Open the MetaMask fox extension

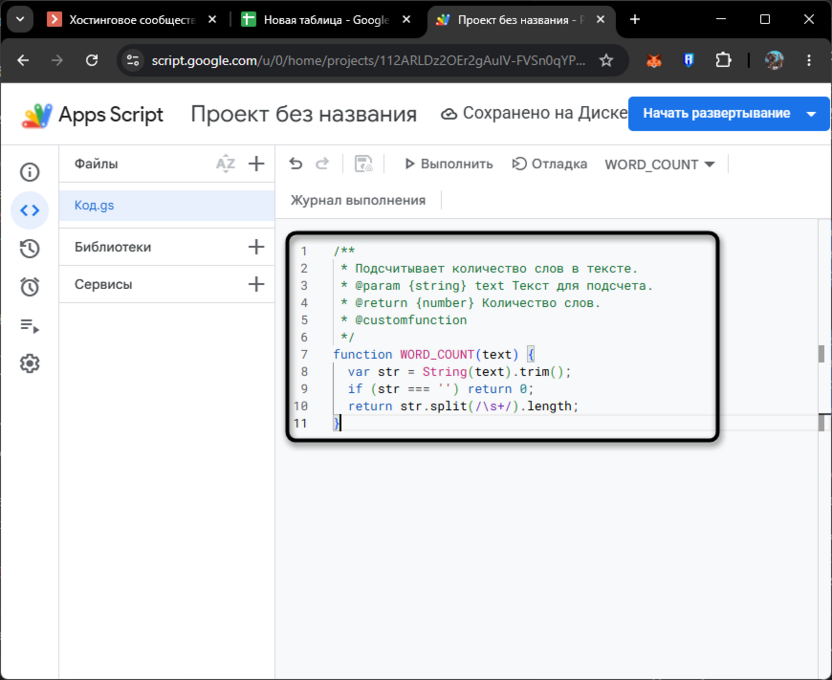click(654, 60)
